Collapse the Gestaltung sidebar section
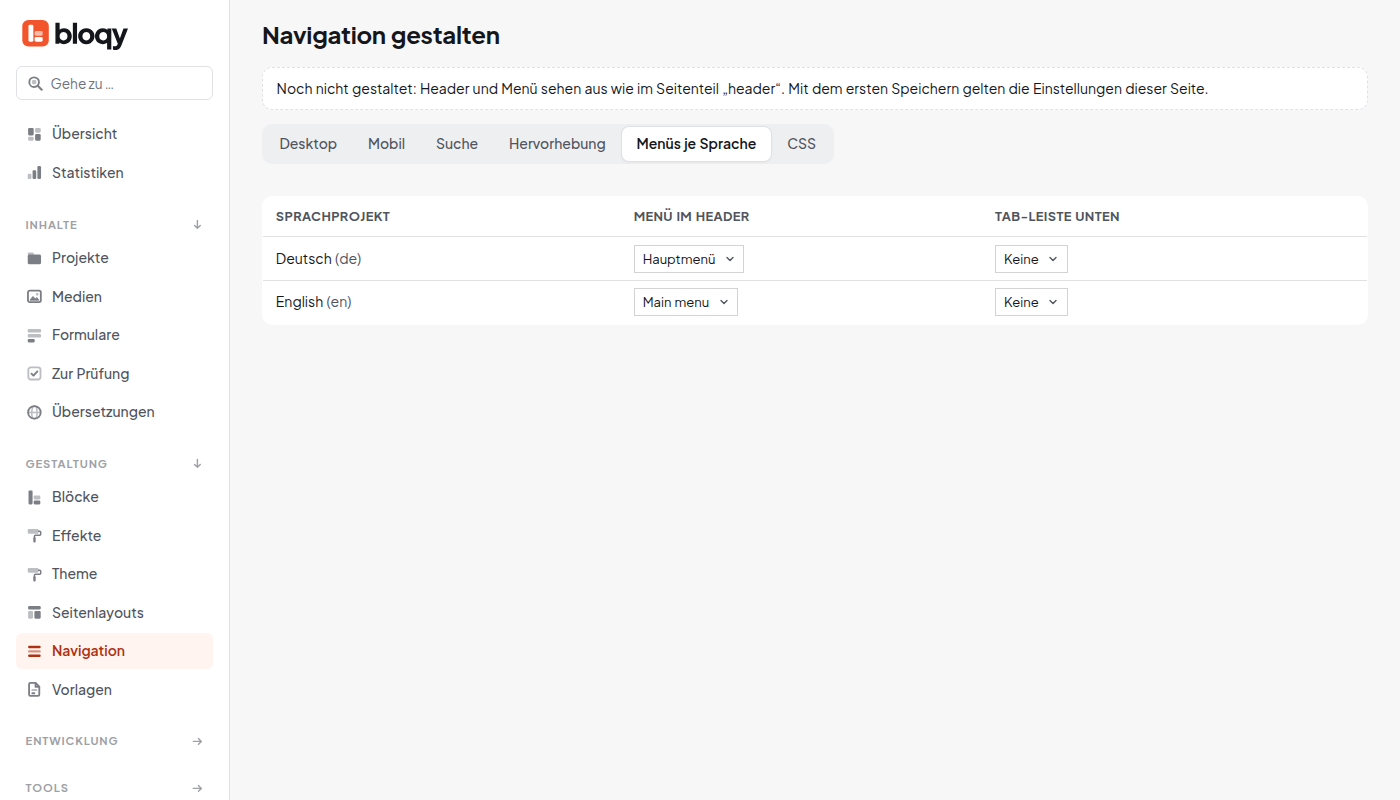 point(197,464)
